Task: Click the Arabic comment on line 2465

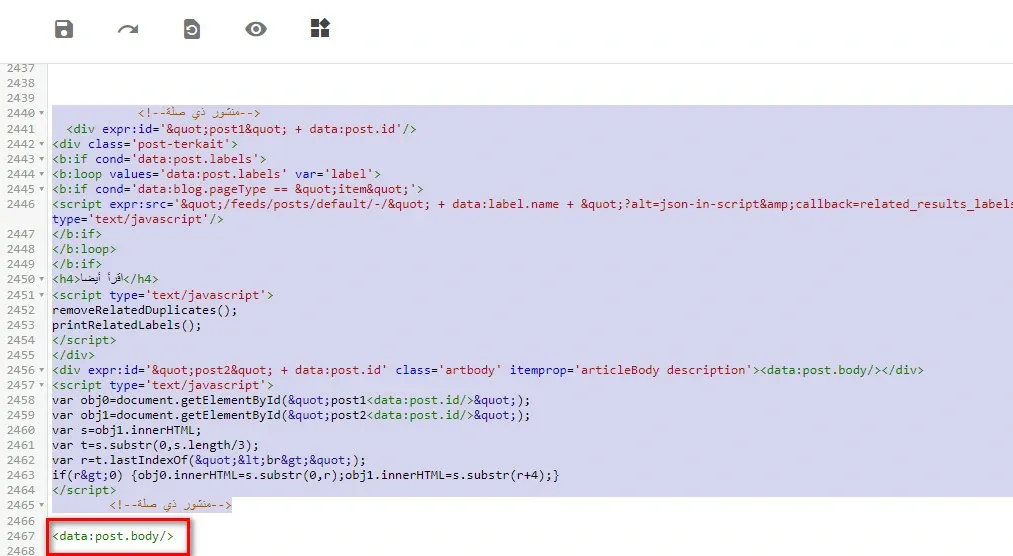Action: [171, 505]
